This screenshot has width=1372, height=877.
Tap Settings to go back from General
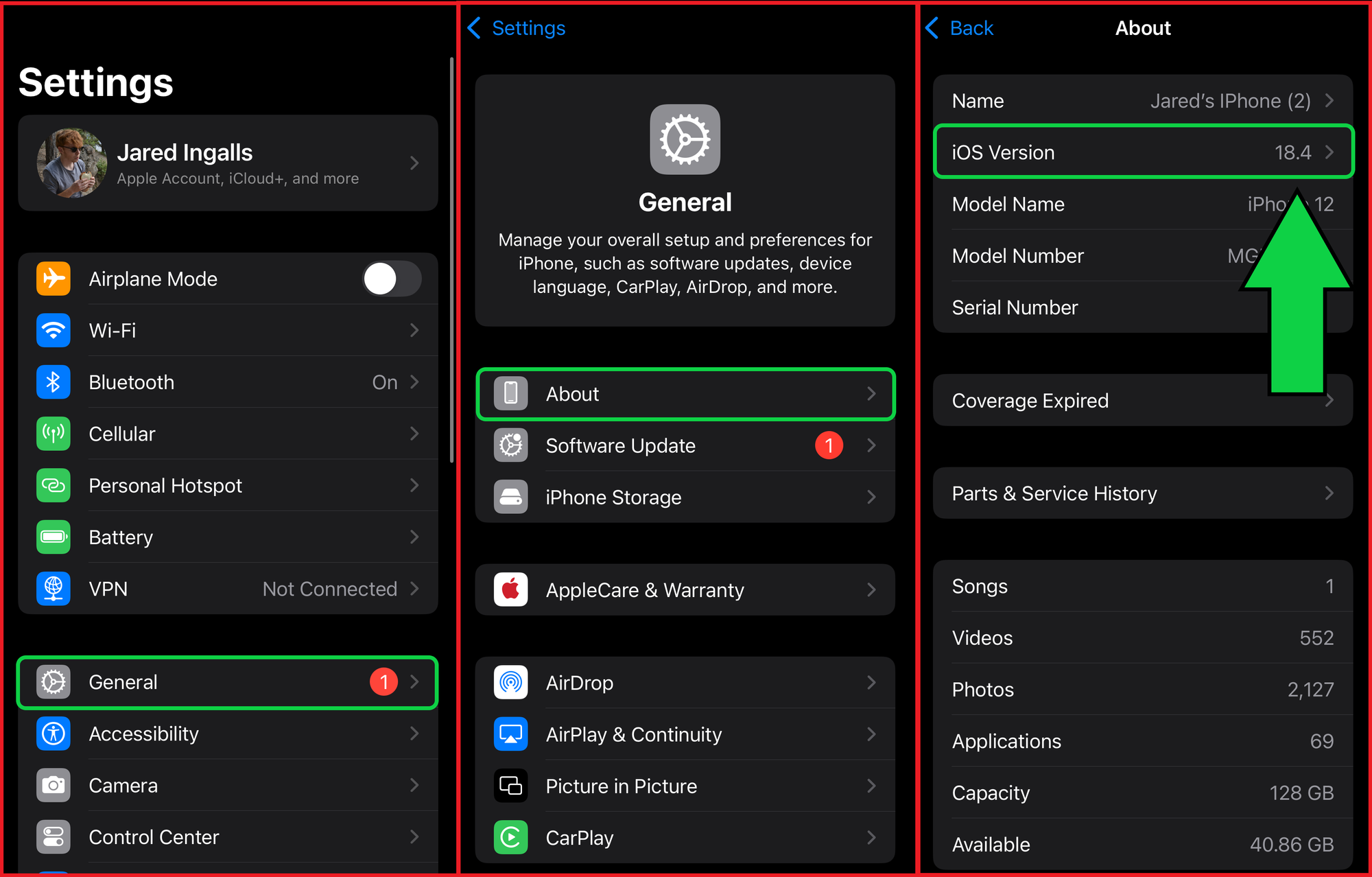[516, 27]
